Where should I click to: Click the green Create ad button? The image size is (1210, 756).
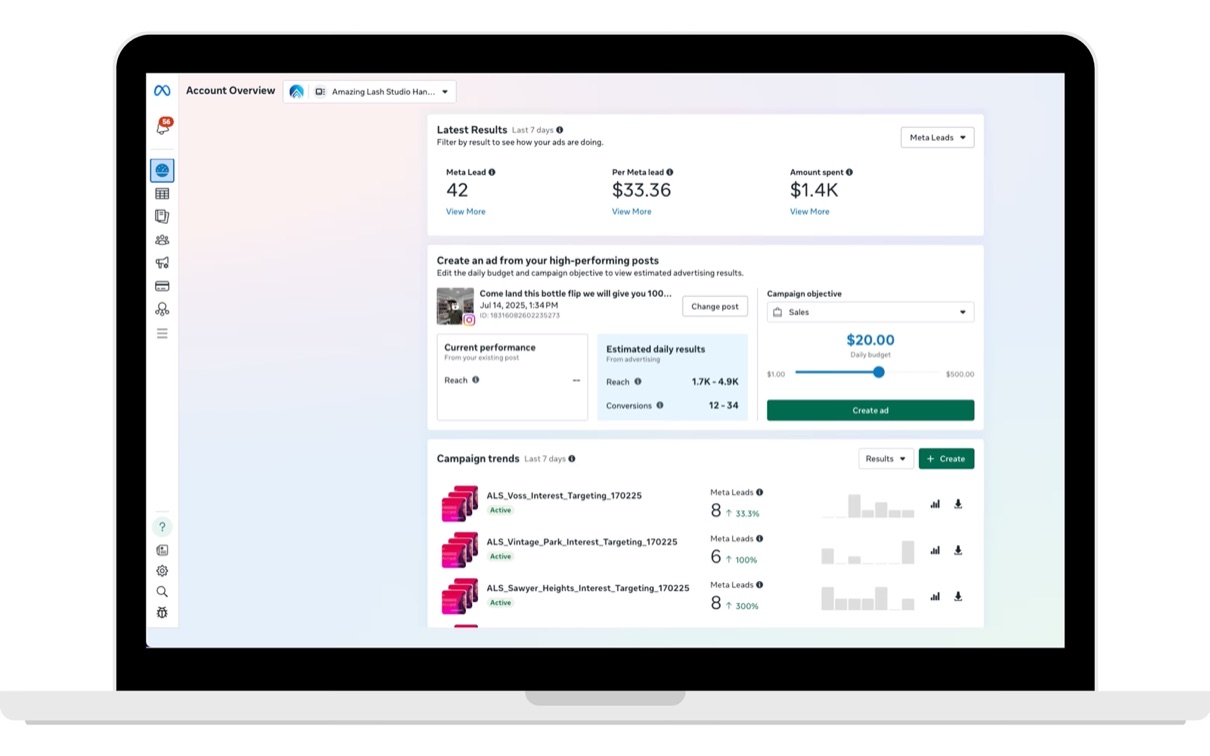pyautogui.click(x=870, y=410)
